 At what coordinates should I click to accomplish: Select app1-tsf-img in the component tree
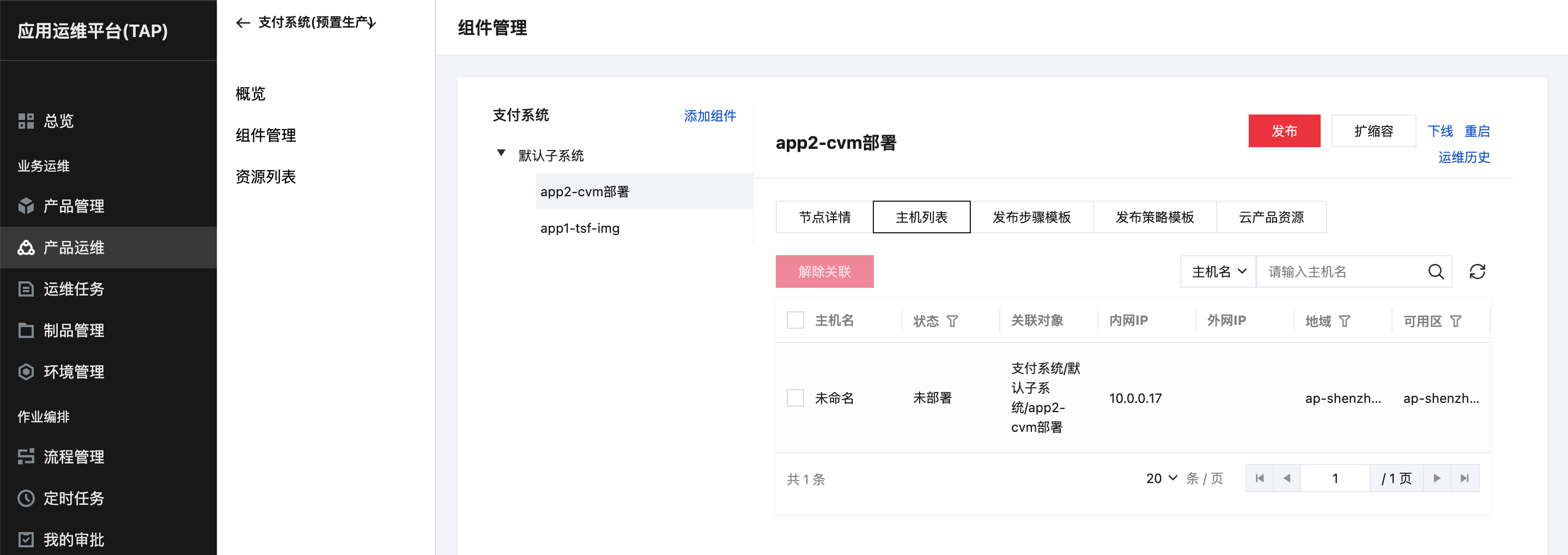580,228
